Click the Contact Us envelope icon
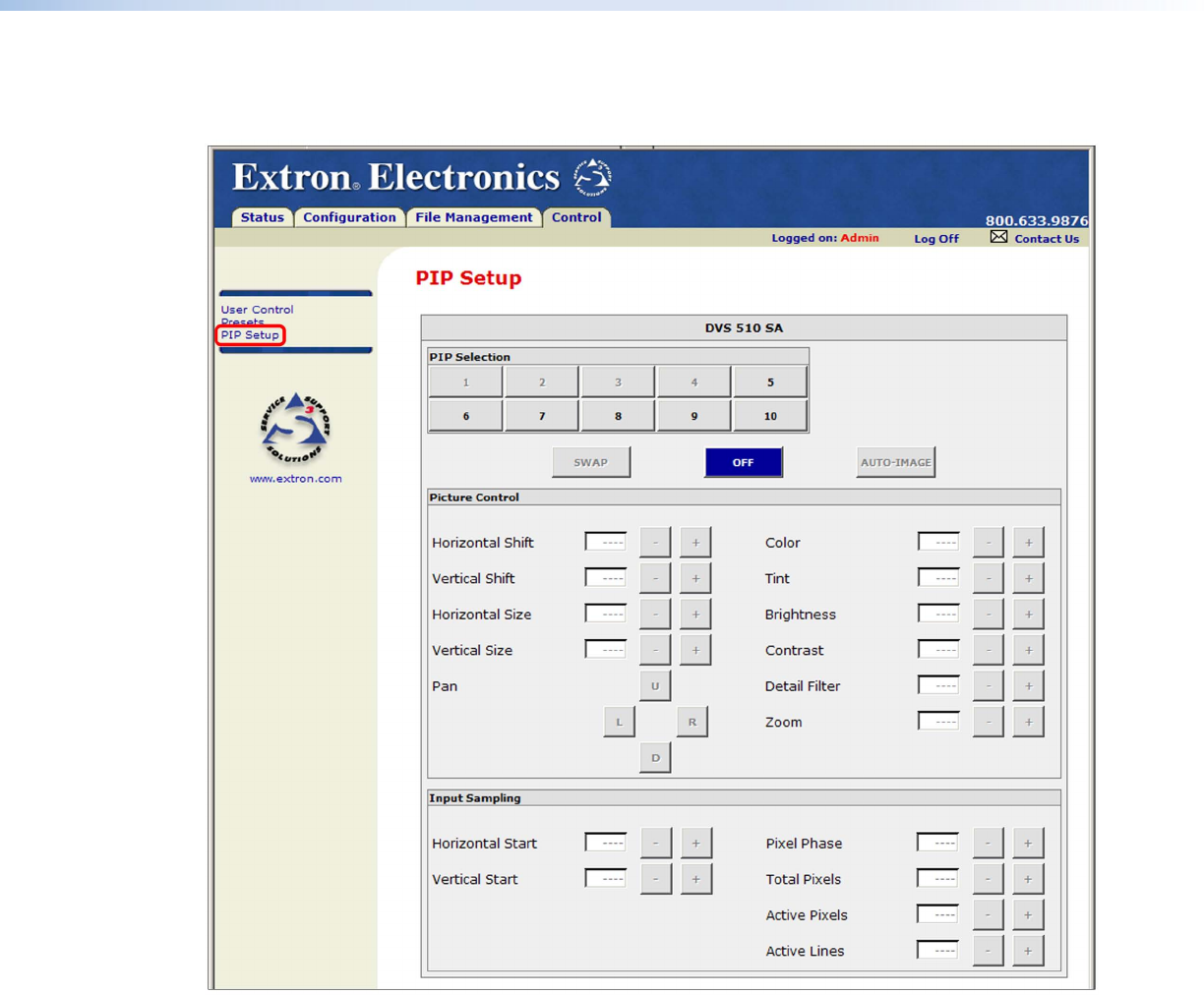 click(998, 237)
